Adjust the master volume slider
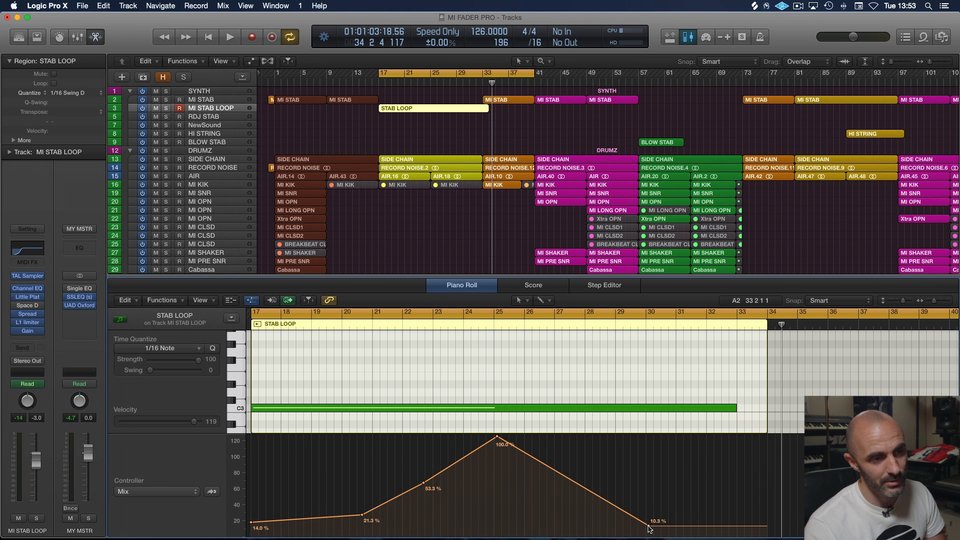 [853, 37]
